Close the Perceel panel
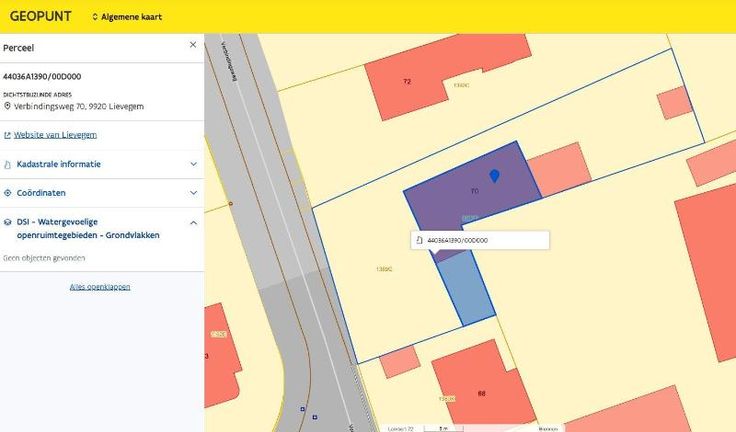Image resolution: width=736 pixels, height=432 pixels. point(193,45)
